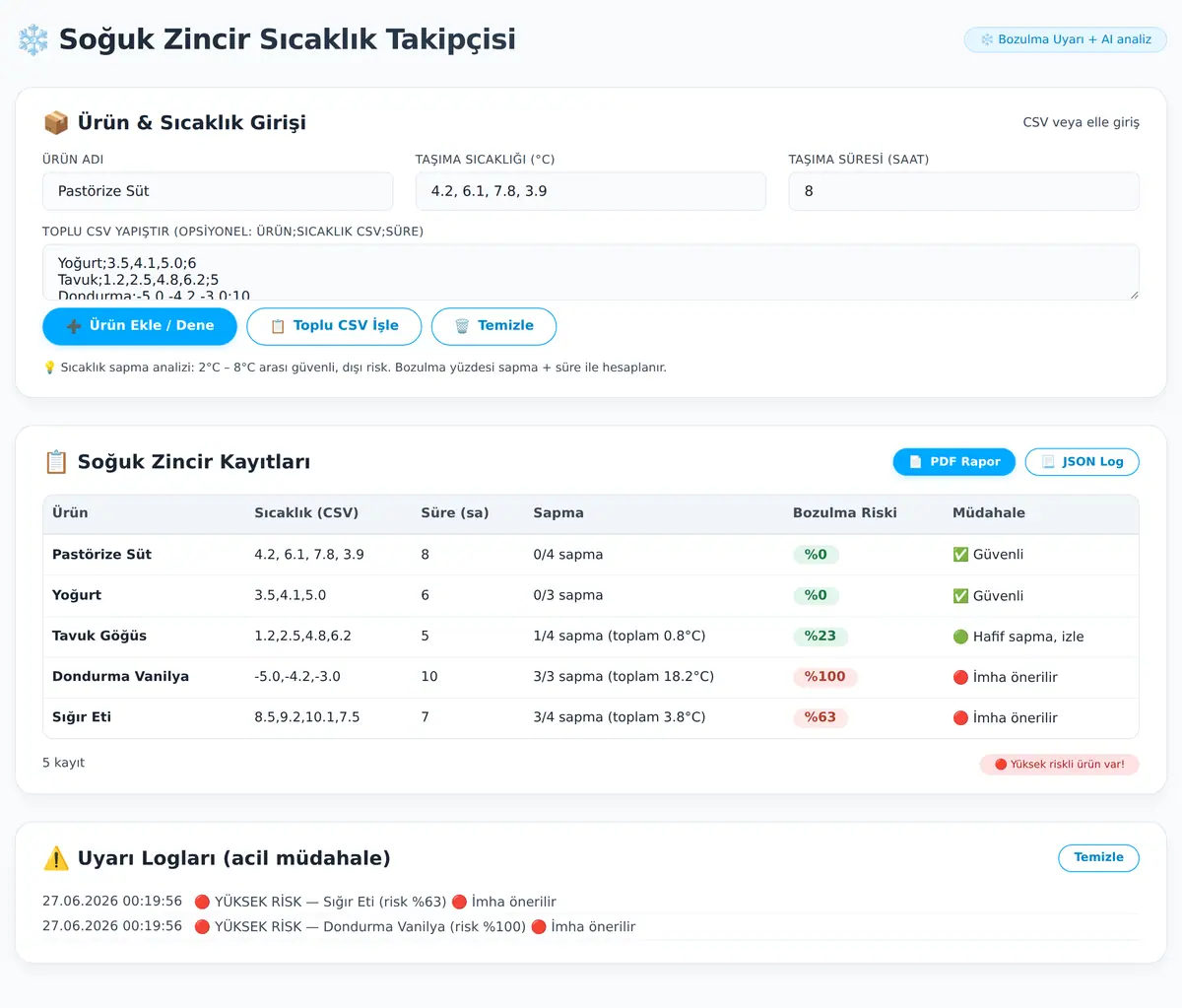
Task: Click the trash can icon on Temizle button
Action: click(x=462, y=326)
